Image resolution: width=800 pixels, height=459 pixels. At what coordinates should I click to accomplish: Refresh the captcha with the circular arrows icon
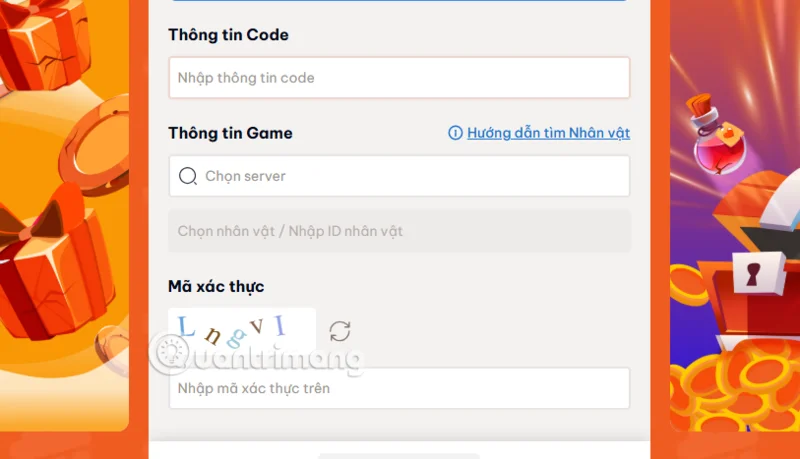(340, 332)
